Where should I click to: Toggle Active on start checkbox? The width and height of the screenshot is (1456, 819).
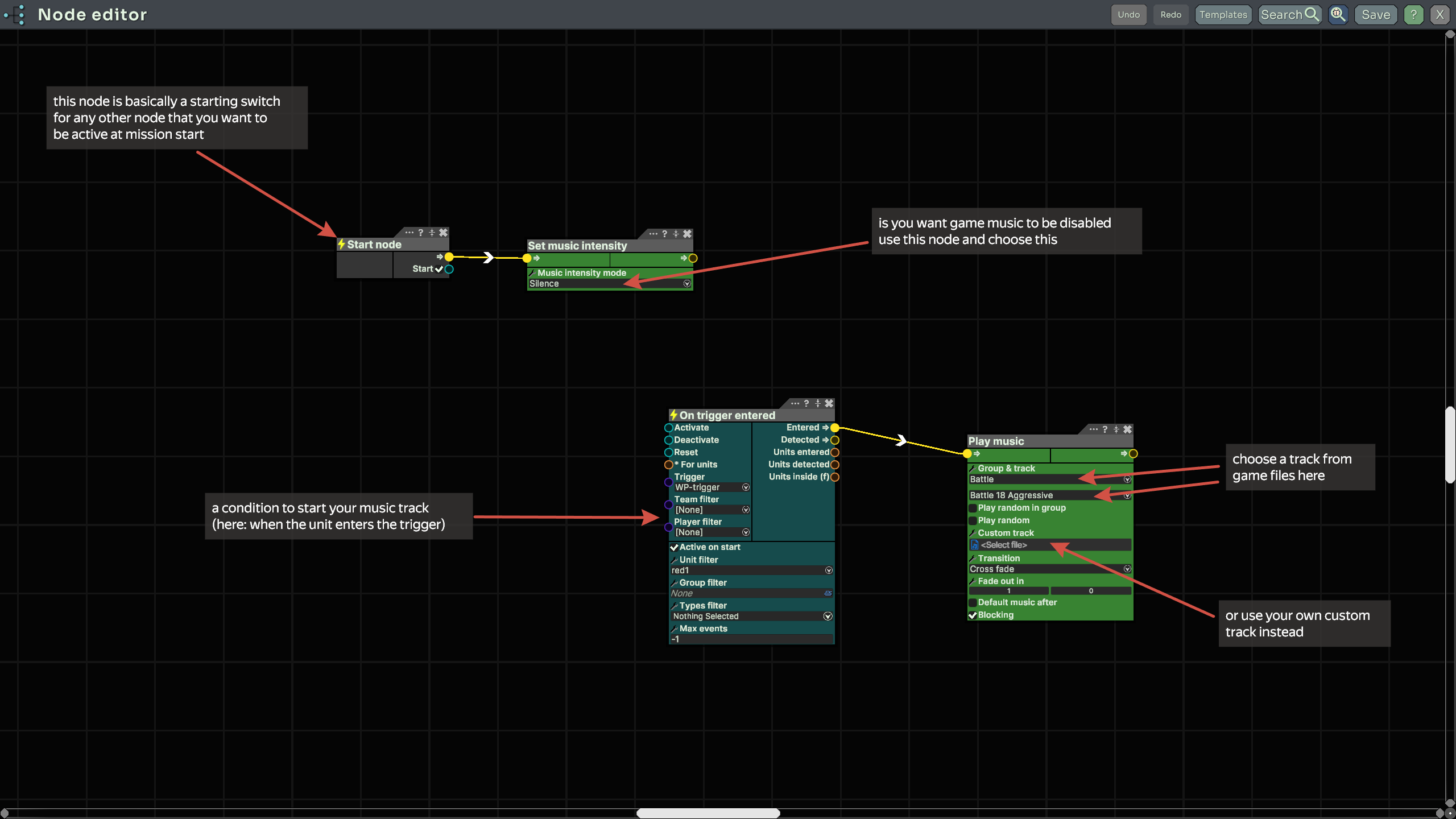(674, 547)
